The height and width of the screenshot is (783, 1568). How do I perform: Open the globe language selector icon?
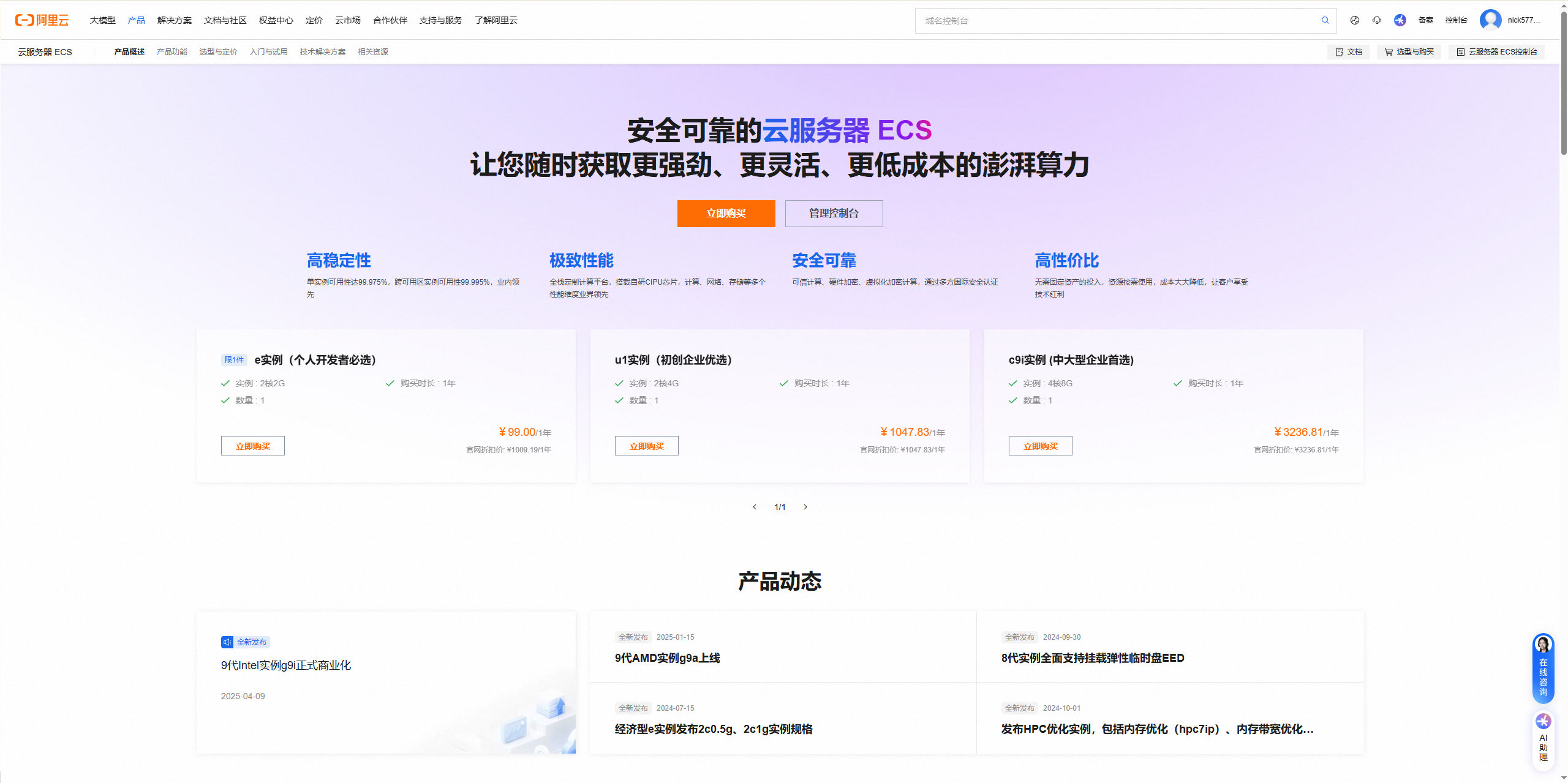tap(1355, 20)
